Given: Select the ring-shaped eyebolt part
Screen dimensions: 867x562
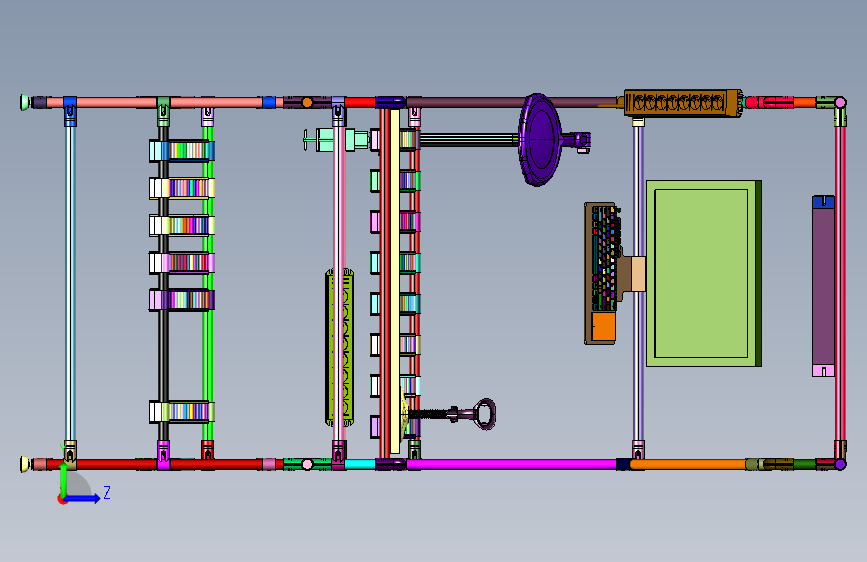Looking at the screenshot, I should coord(485,414).
